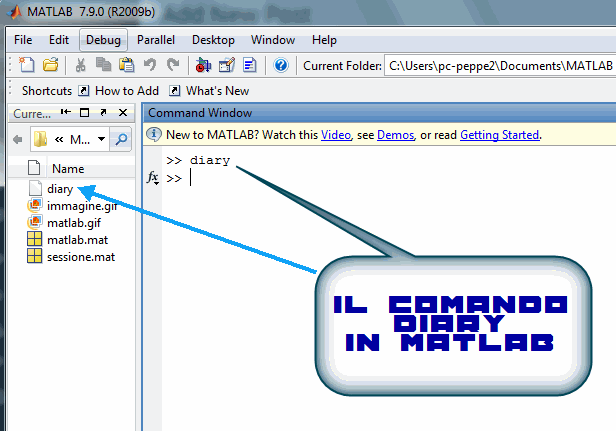Screen dimensions: 616x431
Task: Click the Redo arrow icon
Action: [173, 65]
